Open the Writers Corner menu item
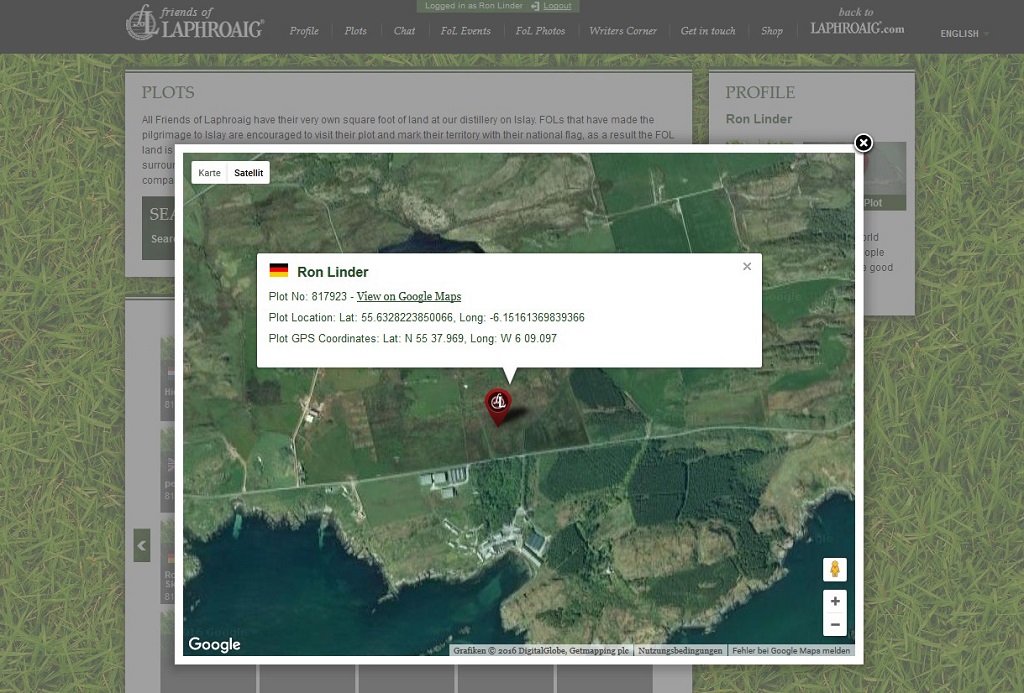The image size is (1024, 693). (x=623, y=31)
